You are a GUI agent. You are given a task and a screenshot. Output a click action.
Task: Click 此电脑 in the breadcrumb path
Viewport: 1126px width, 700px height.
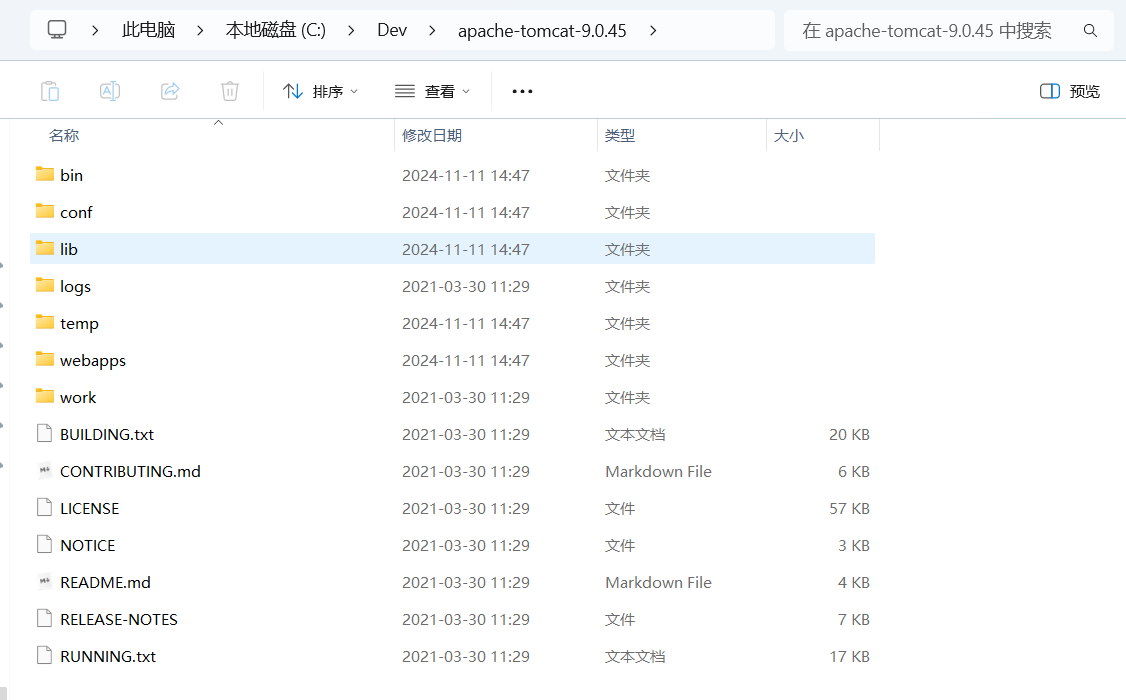149,30
